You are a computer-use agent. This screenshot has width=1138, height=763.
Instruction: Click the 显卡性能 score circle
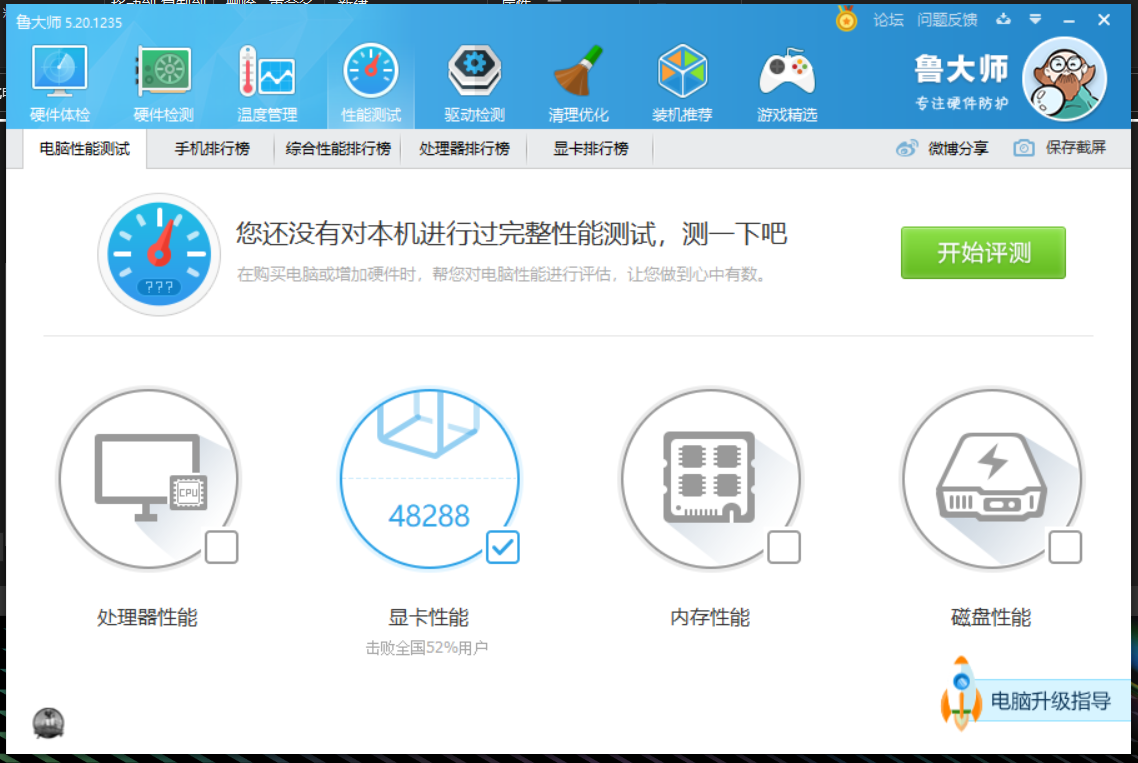(430, 479)
